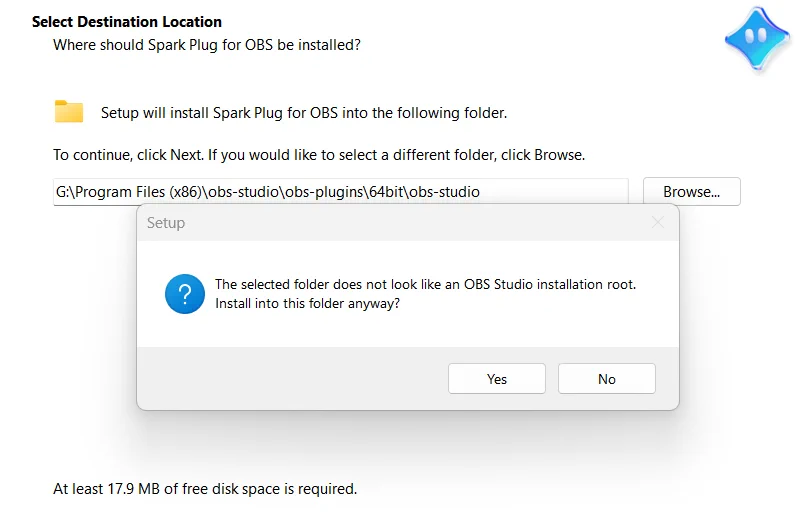
Task: Click the Setup dialog title
Action: click(x=166, y=223)
